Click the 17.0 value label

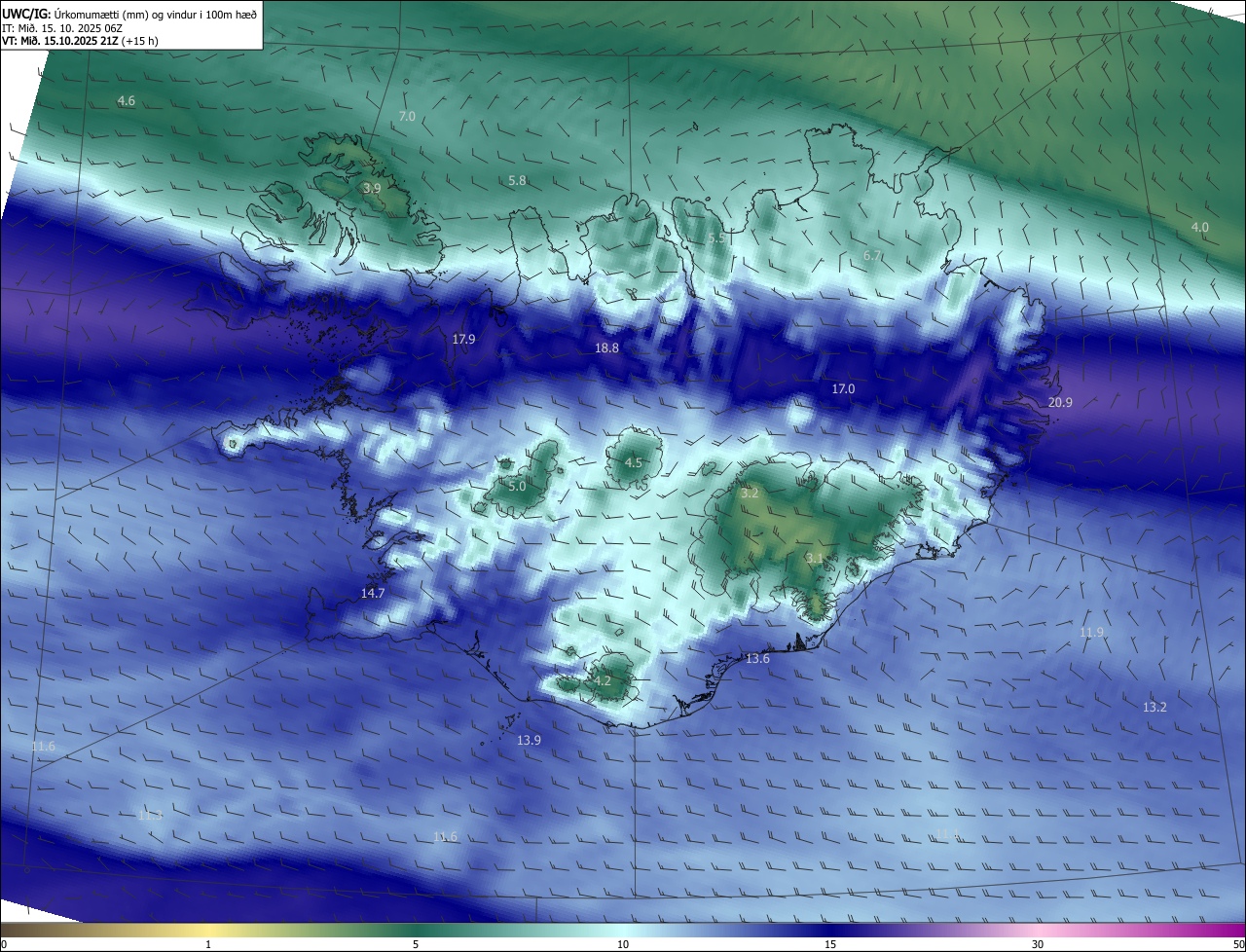point(843,389)
